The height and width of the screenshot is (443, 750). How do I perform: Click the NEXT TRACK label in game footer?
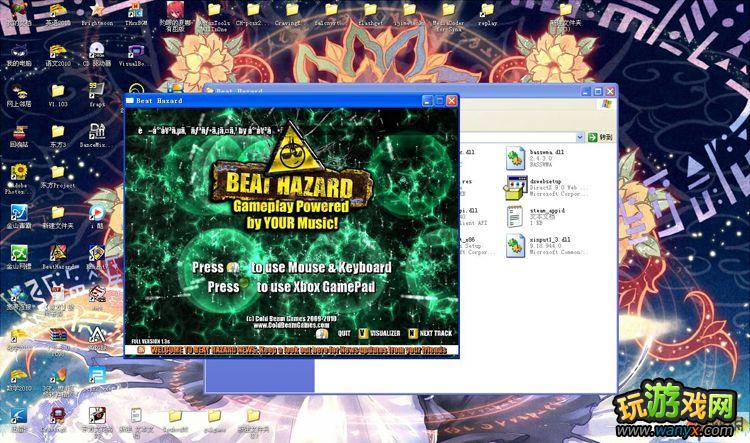click(x=436, y=333)
